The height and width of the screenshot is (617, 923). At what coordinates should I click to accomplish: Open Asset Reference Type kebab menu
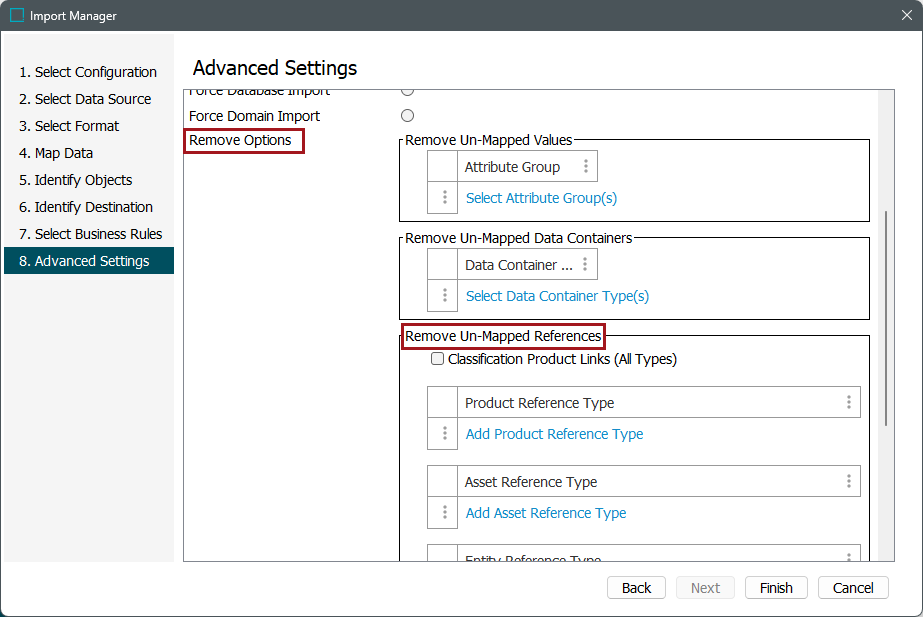pos(848,482)
